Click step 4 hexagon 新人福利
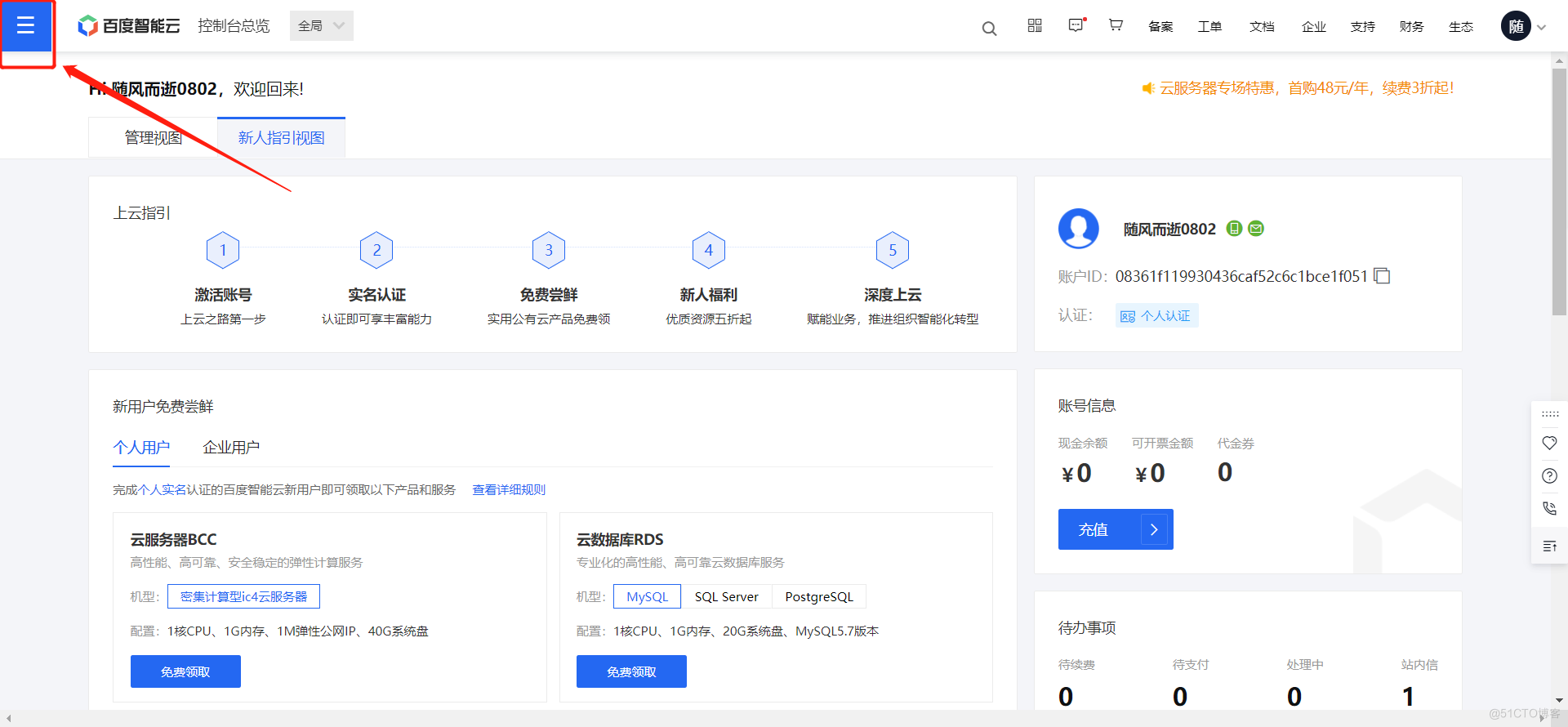Image resolution: width=1568 pixels, height=727 pixels. (x=709, y=250)
